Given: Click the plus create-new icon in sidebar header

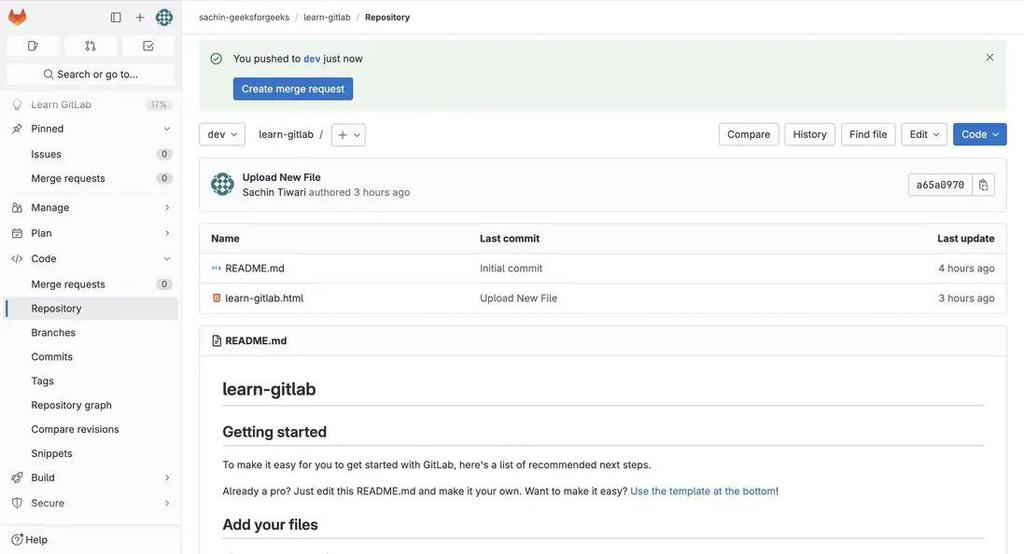Looking at the screenshot, I should click(x=140, y=17).
